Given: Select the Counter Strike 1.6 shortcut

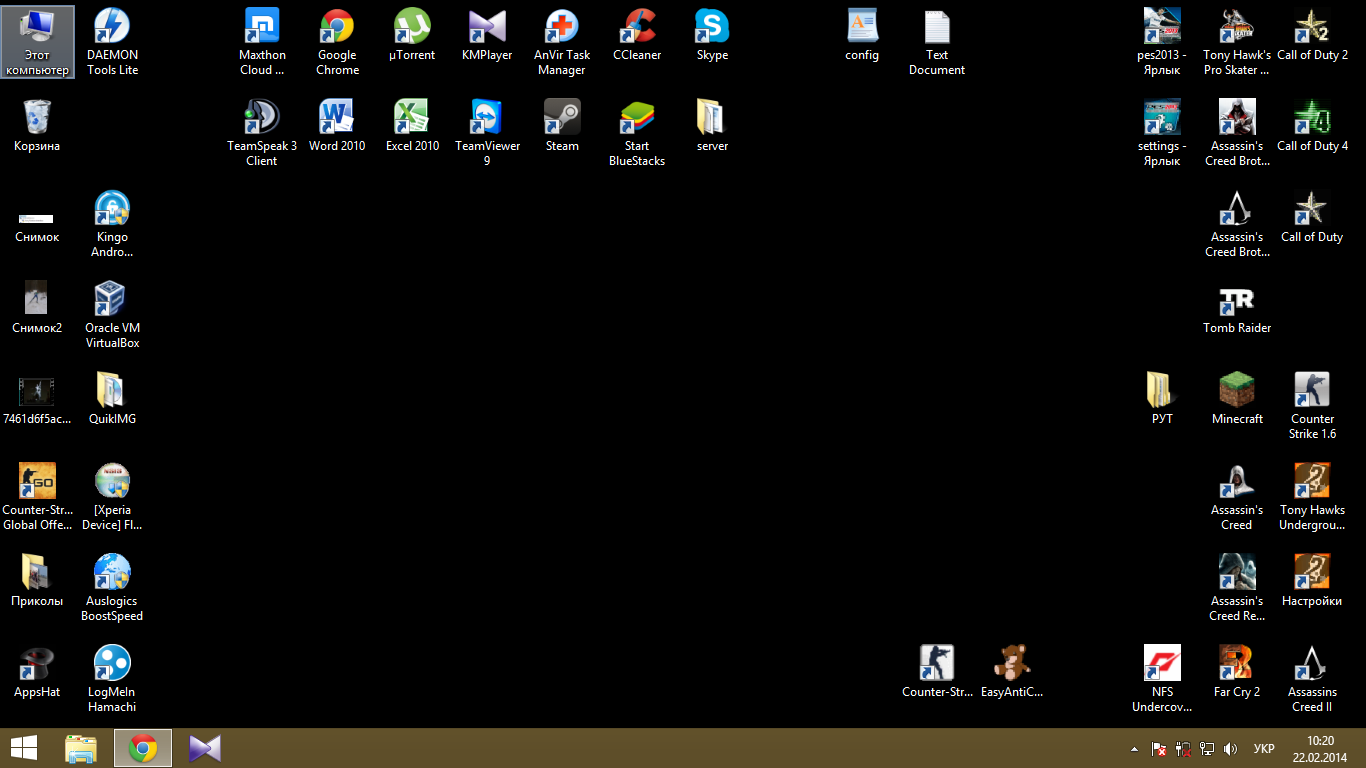Looking at the screenshot, I should (1312, 406).
